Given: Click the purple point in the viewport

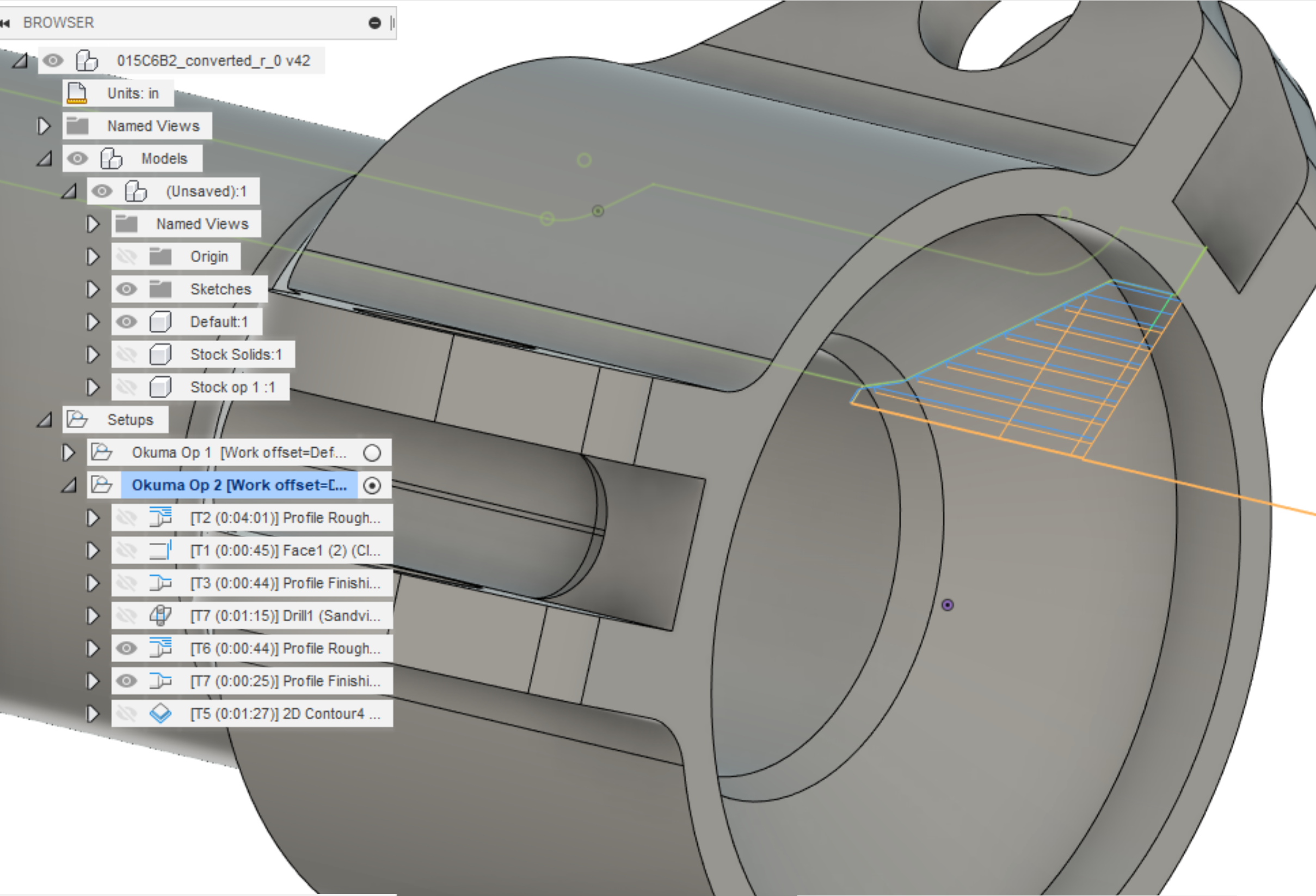Looking at the screenshot, I should (x=948, y=605).
